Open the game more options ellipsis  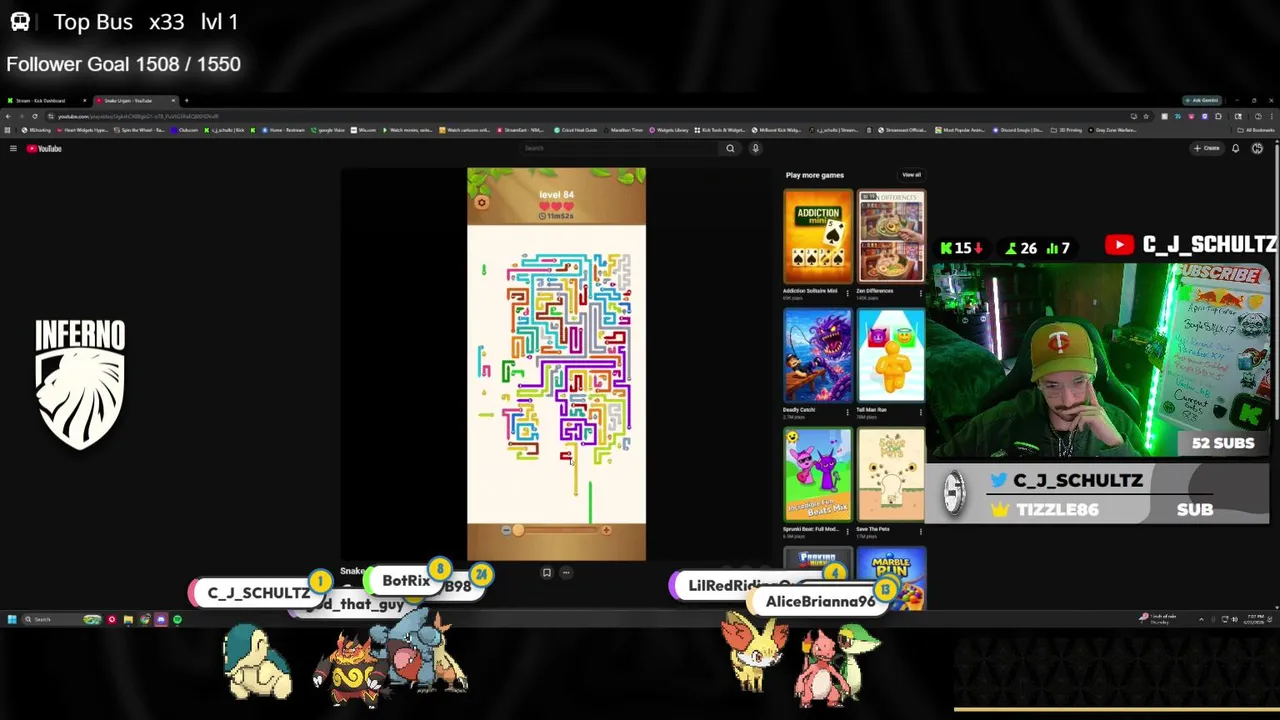566,573
